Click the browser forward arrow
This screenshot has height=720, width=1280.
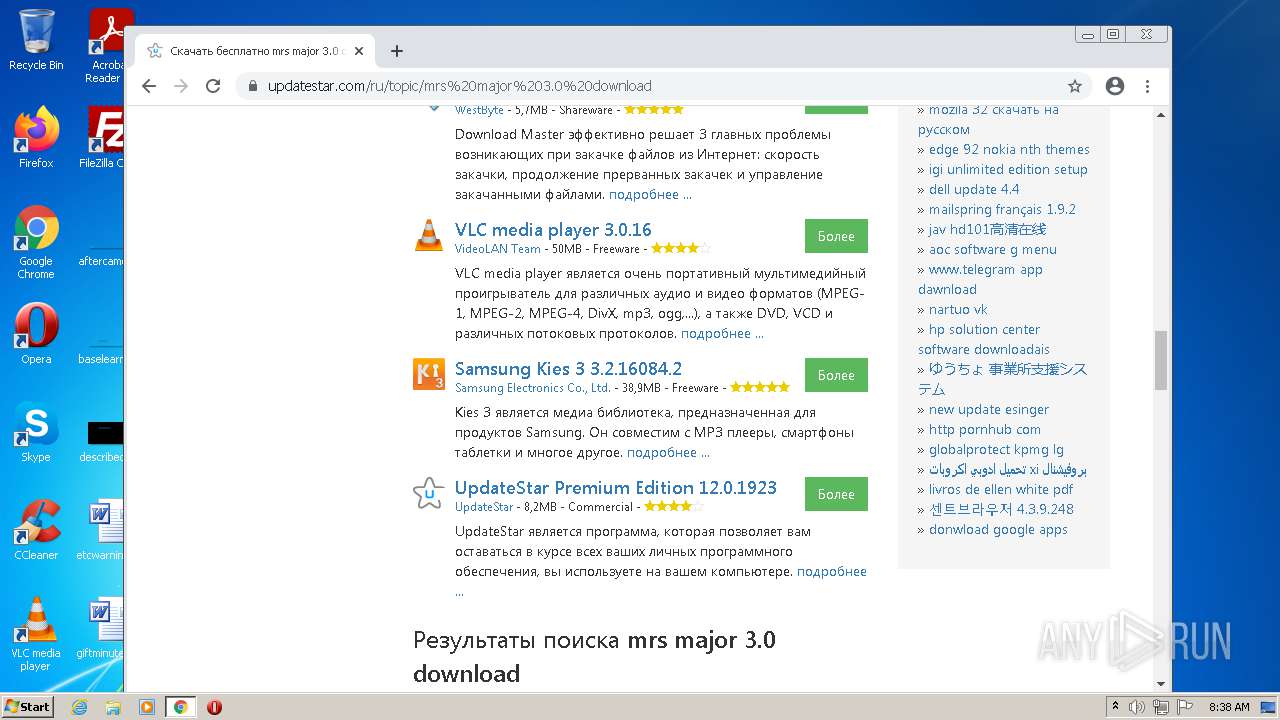181,86
